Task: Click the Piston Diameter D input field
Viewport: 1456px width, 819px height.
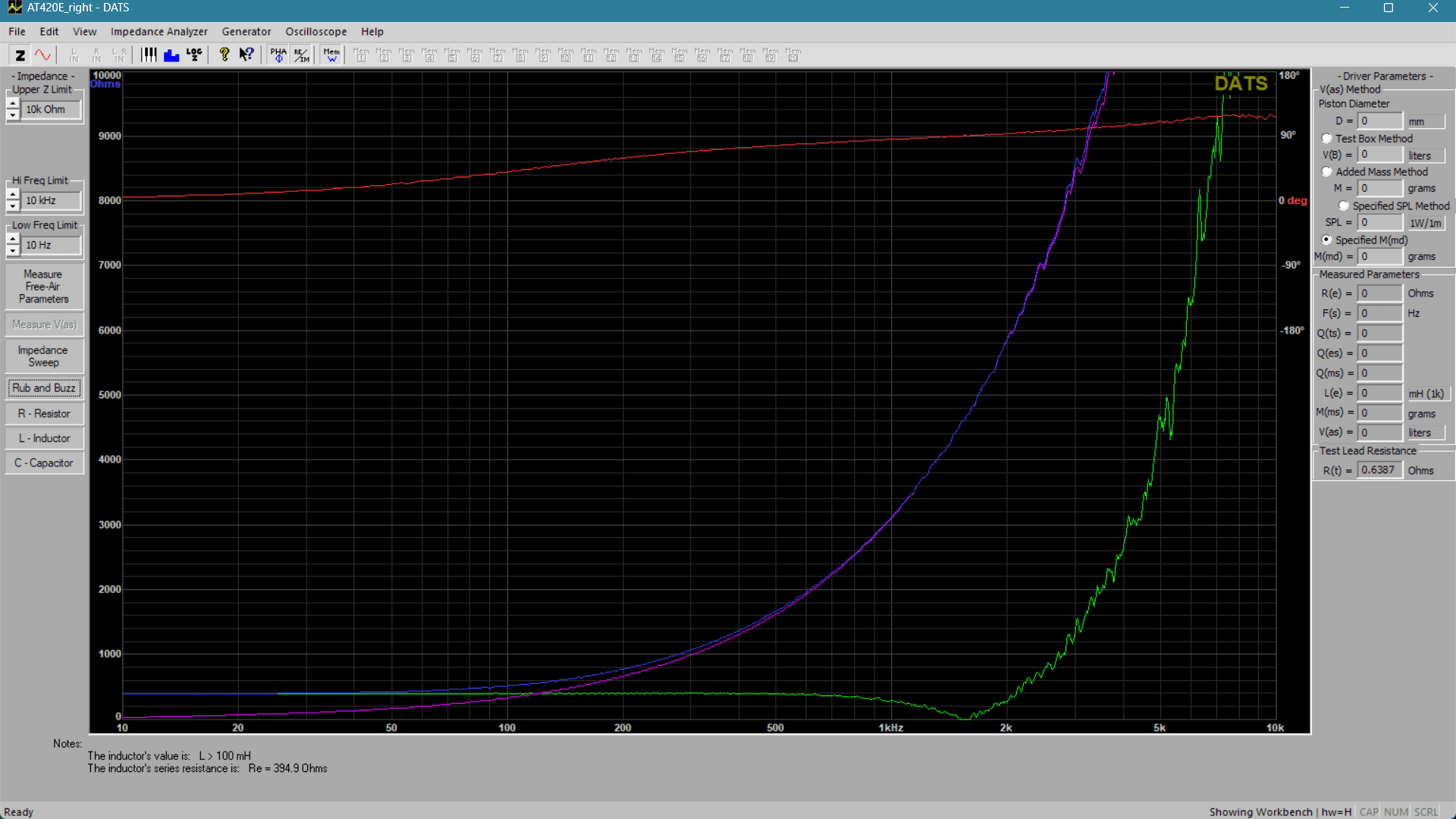Action: 1380,121
